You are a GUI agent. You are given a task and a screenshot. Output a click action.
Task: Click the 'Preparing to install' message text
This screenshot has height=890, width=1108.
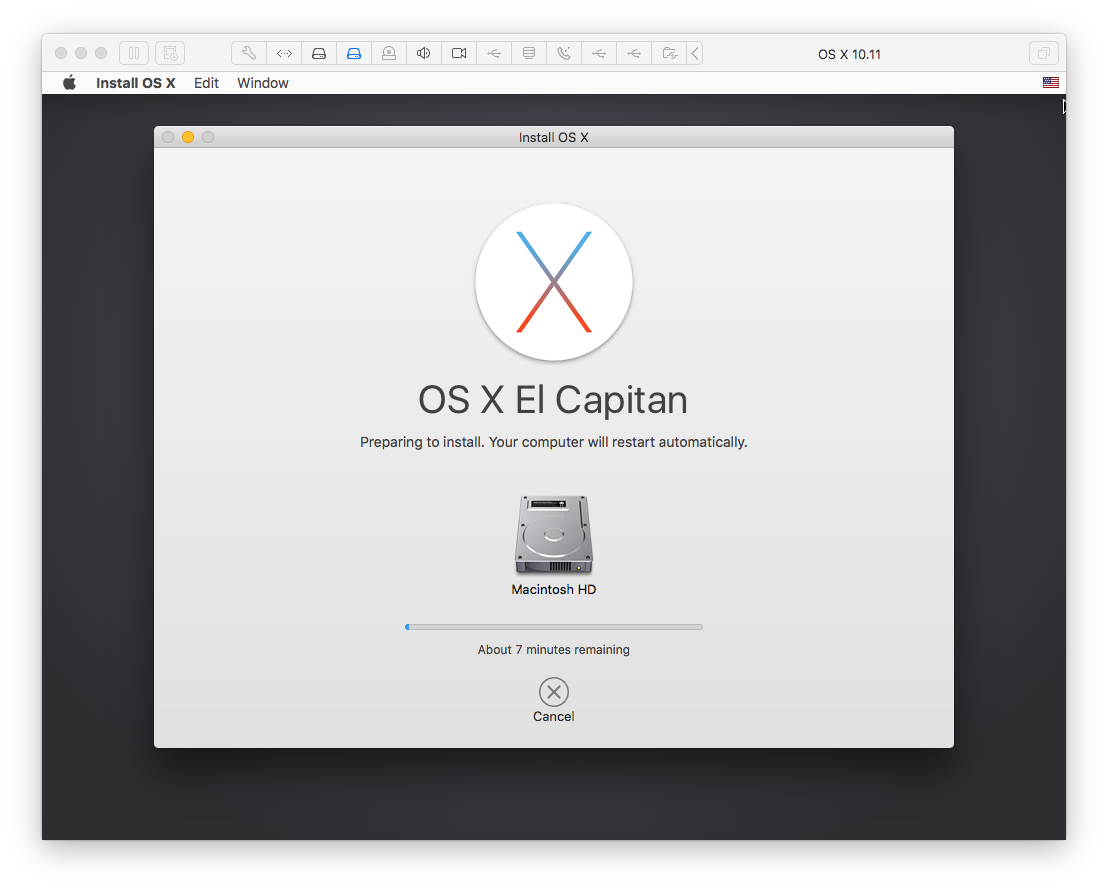[x=554, y=443]
